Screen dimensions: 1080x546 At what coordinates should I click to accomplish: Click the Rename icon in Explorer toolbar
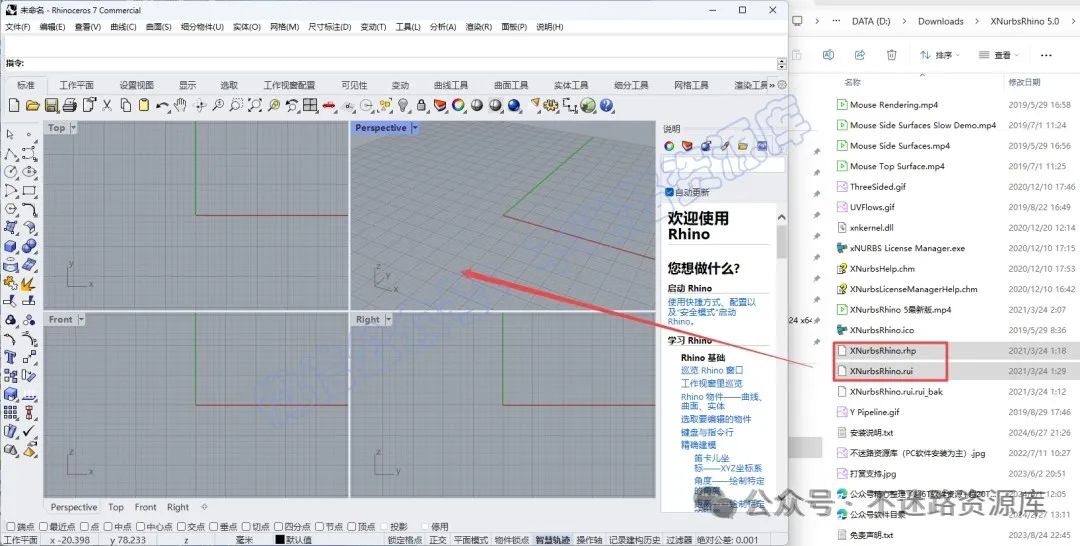click(x=829, y=55)
